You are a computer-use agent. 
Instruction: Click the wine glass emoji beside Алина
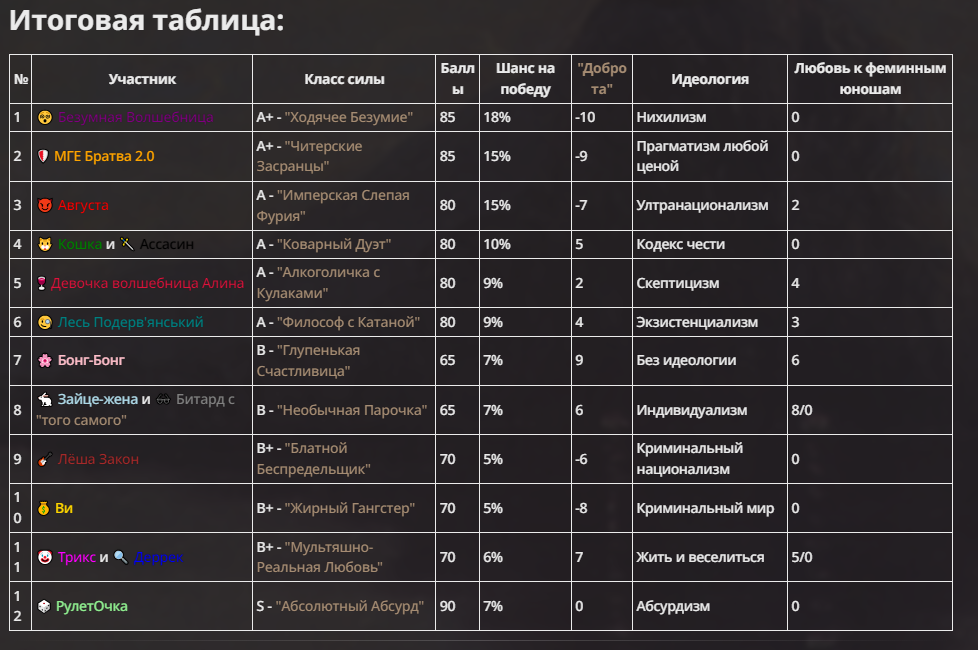click(x=43, y=283)
